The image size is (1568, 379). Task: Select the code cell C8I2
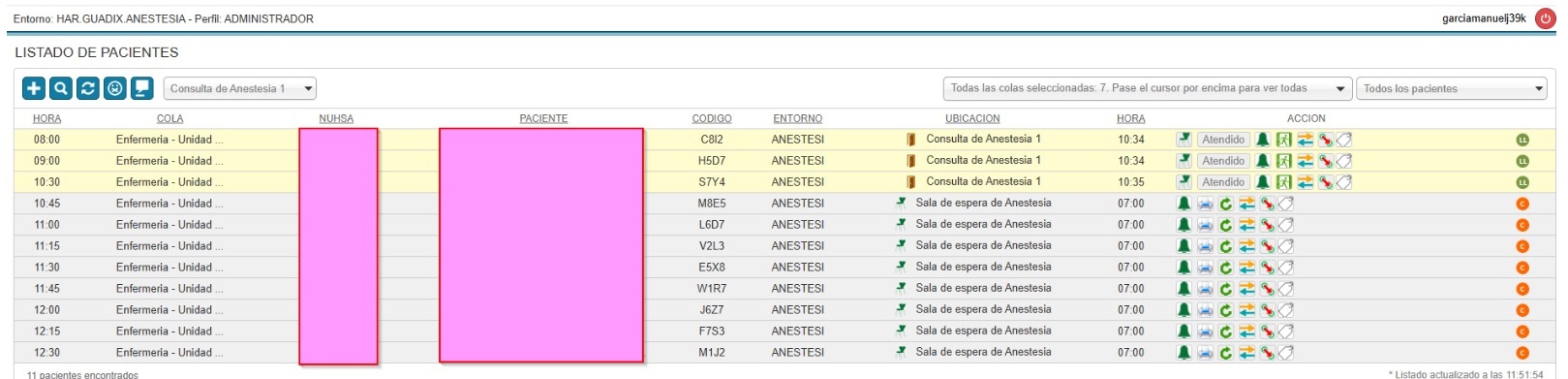pyautogui.click(x=712, y=140)
